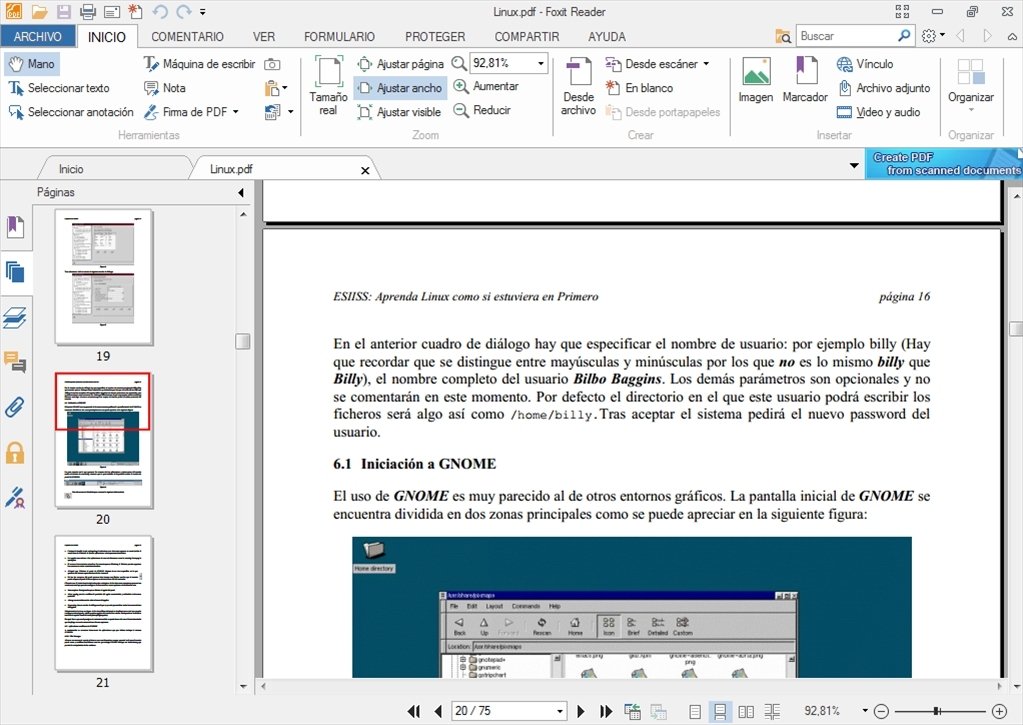1023x725 pixels.
Task: Insert a Marcador bookmark
Action: 805,80
